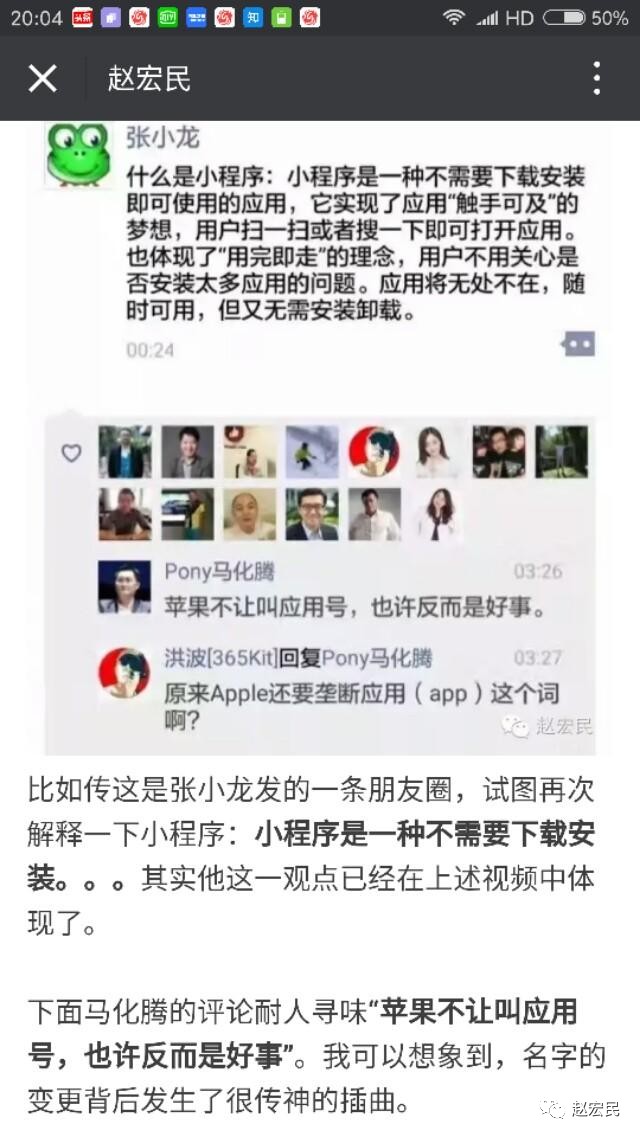
Task: Tap the heart like icon
Action: (71, 453)
